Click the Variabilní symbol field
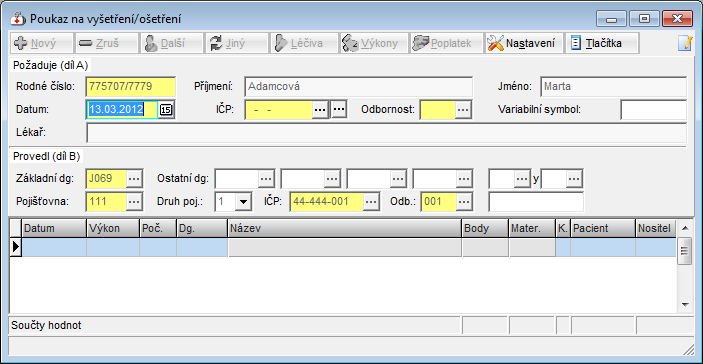703x364 pixels. pos(654,109)
